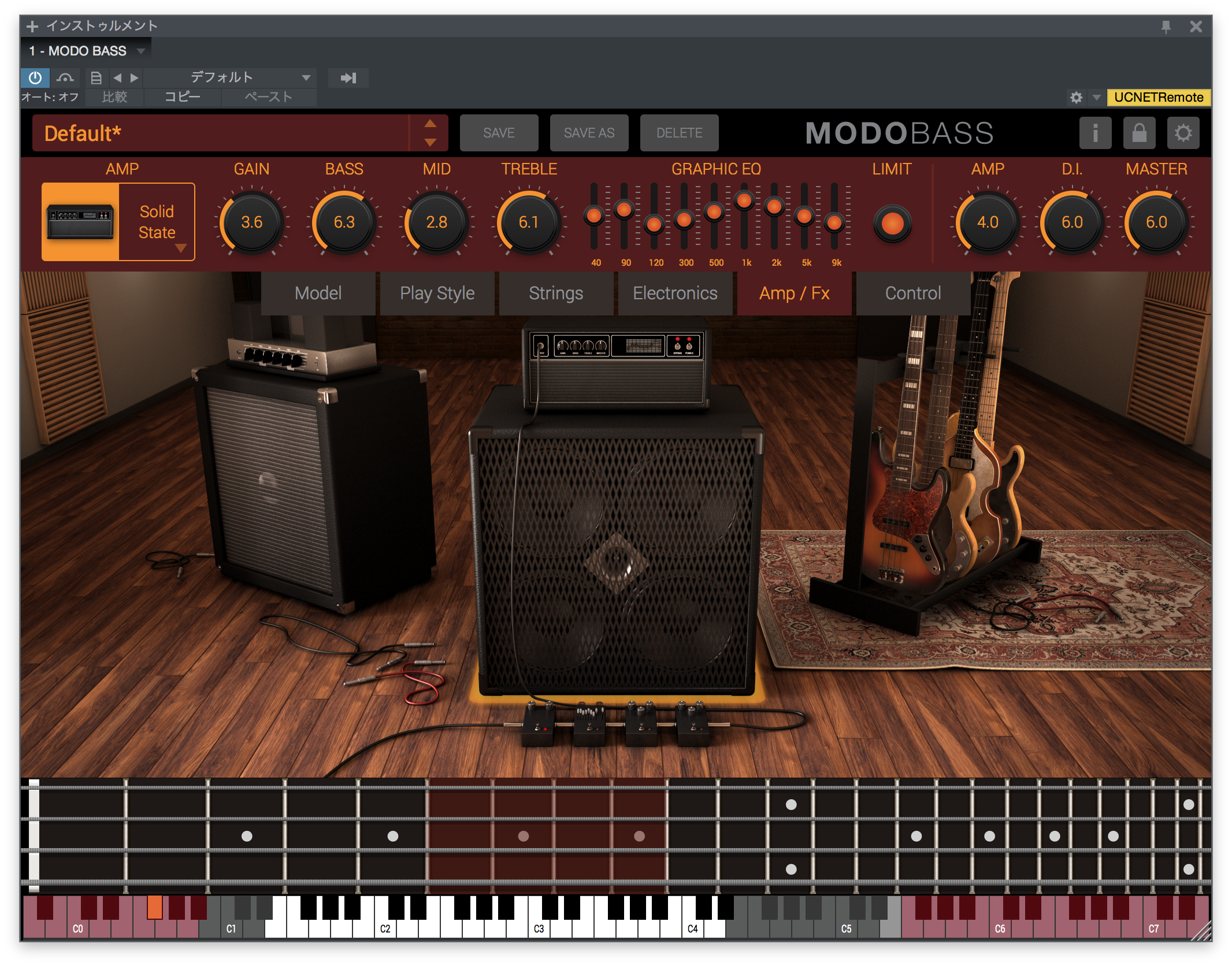Step to the previous preset with the up arrow

(430, 123)
